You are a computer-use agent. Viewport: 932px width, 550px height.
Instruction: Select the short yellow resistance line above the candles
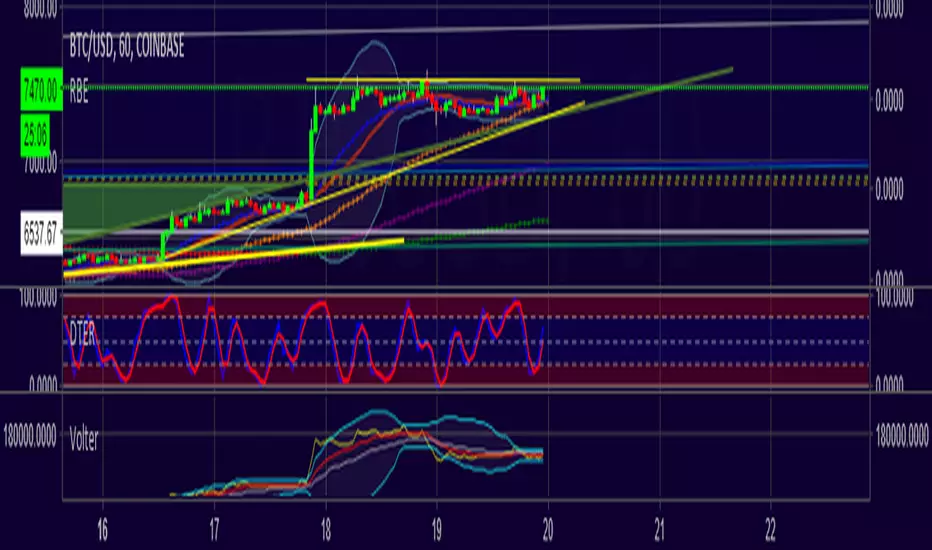click(x=443, y=79)
